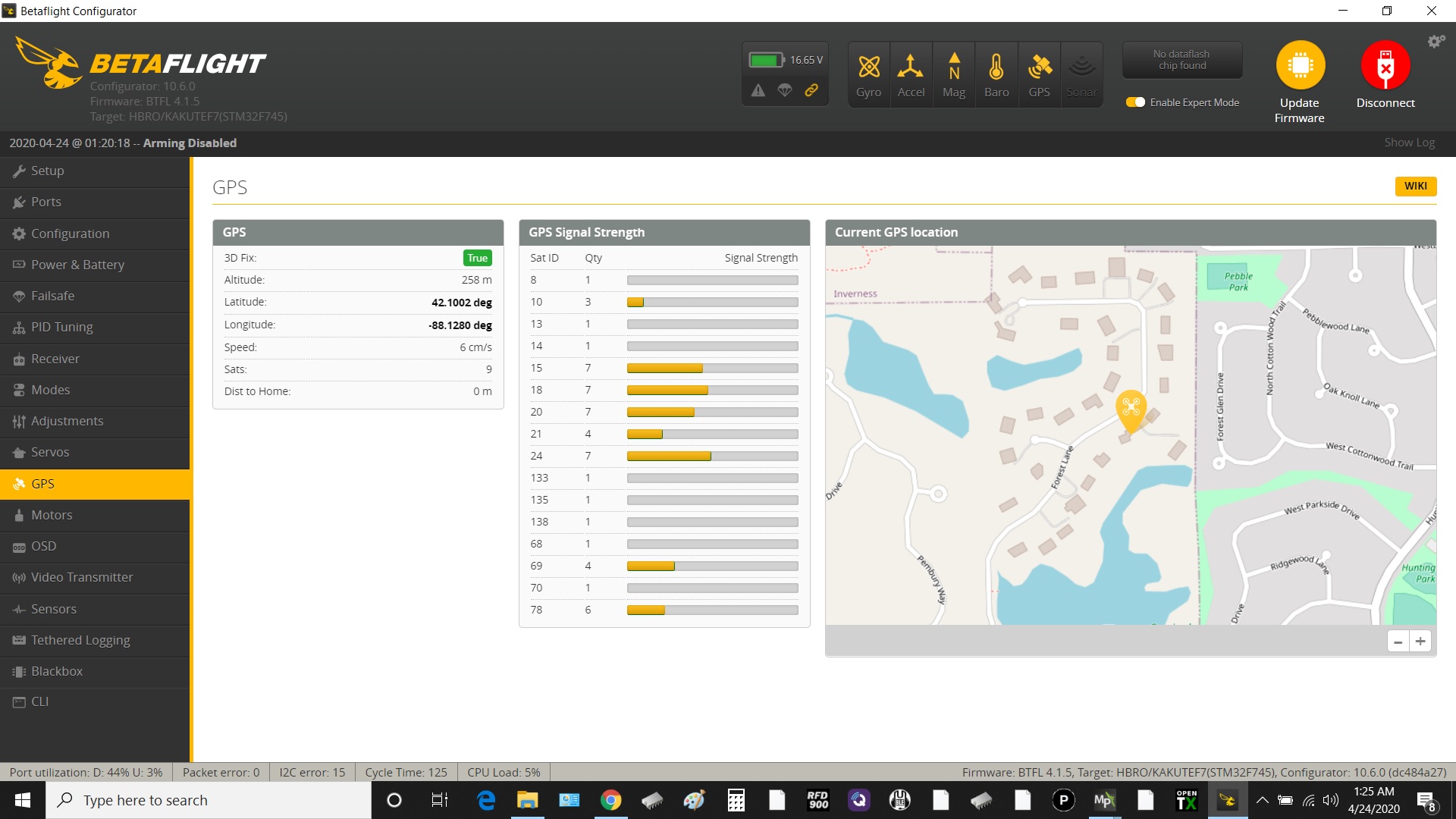Open the Power & Battery tab
The width and height of the screenshot is (1456, 819).
pos(95,265)
